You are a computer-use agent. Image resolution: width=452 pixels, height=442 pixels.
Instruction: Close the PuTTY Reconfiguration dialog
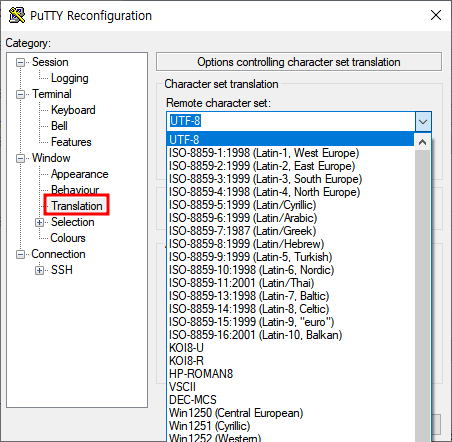[436, 15]
